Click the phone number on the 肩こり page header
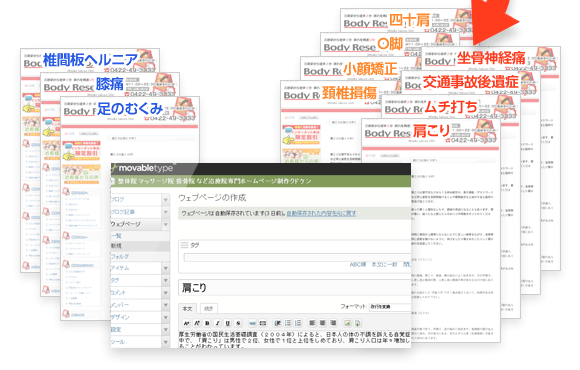Viewport: 580px width, 370px height. point(471,140)
